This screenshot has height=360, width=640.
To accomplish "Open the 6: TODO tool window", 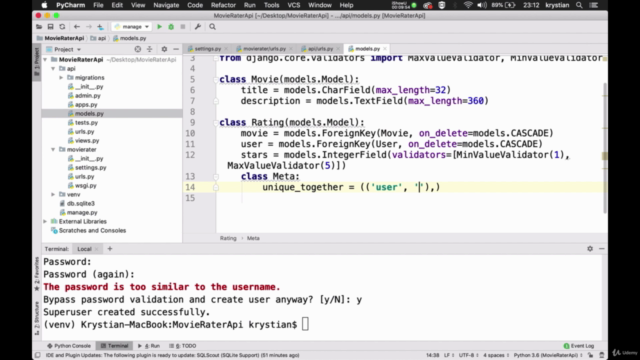I will 183,346.
